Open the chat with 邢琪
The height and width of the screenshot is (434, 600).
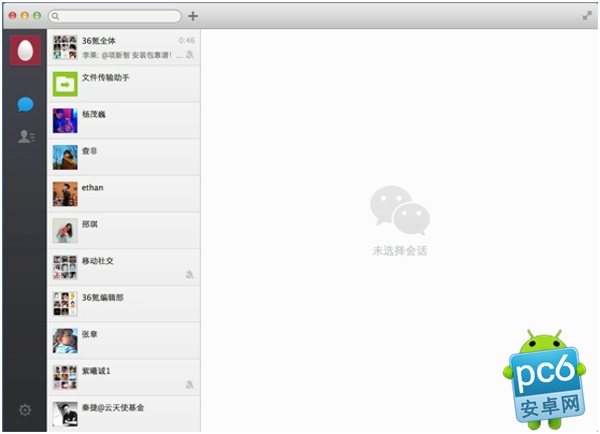[x=124, y=230]
